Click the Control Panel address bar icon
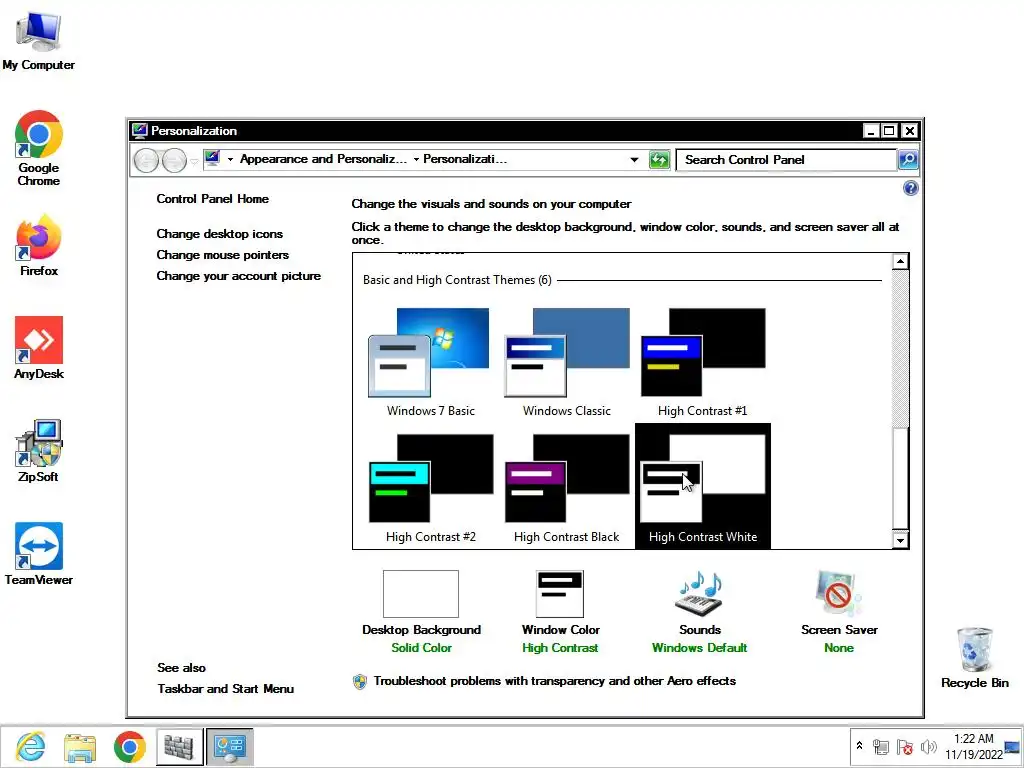1024x768 pixels. coord(212,158)
